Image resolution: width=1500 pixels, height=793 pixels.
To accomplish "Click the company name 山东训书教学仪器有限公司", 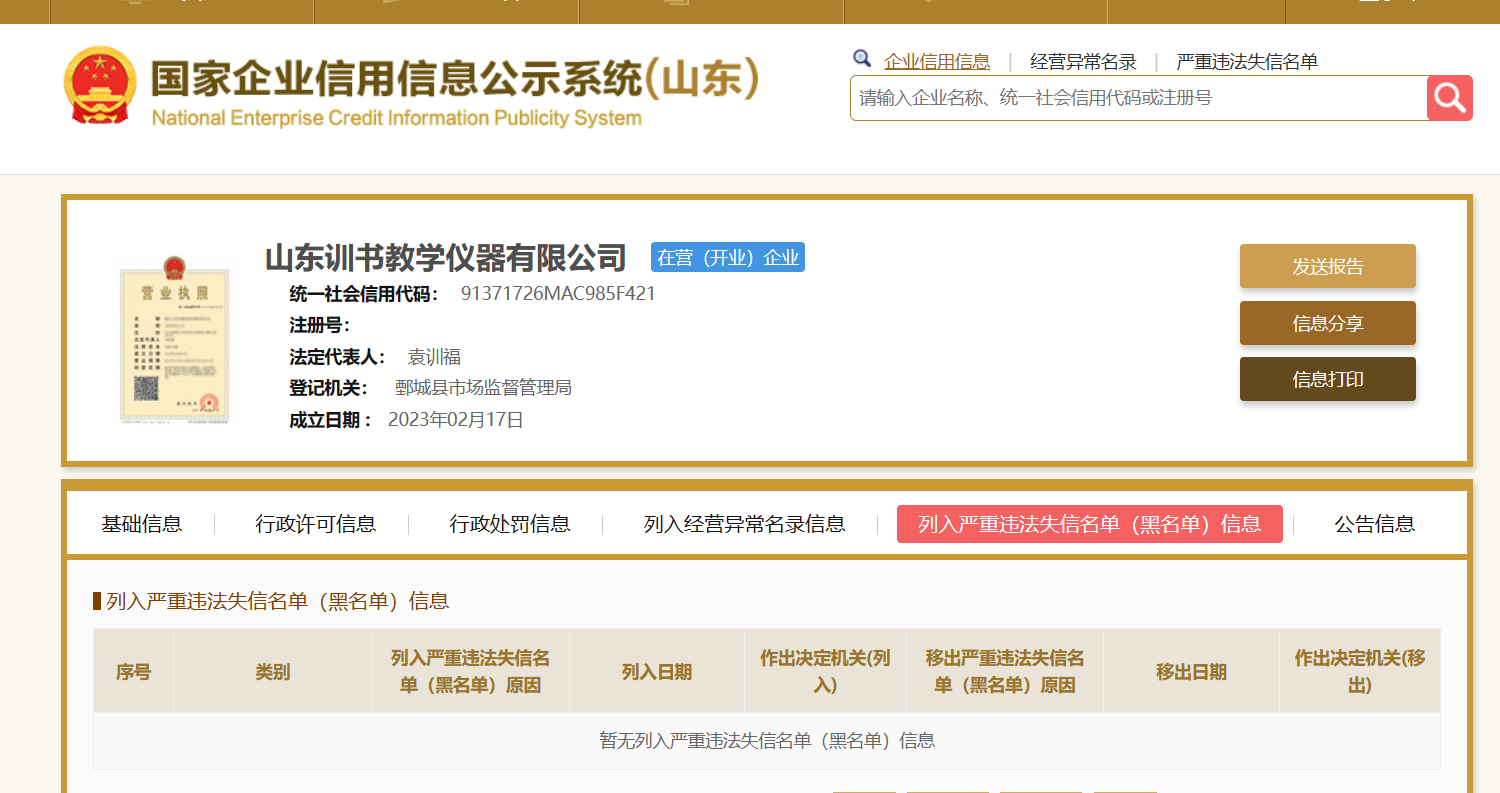I will 446,258.
